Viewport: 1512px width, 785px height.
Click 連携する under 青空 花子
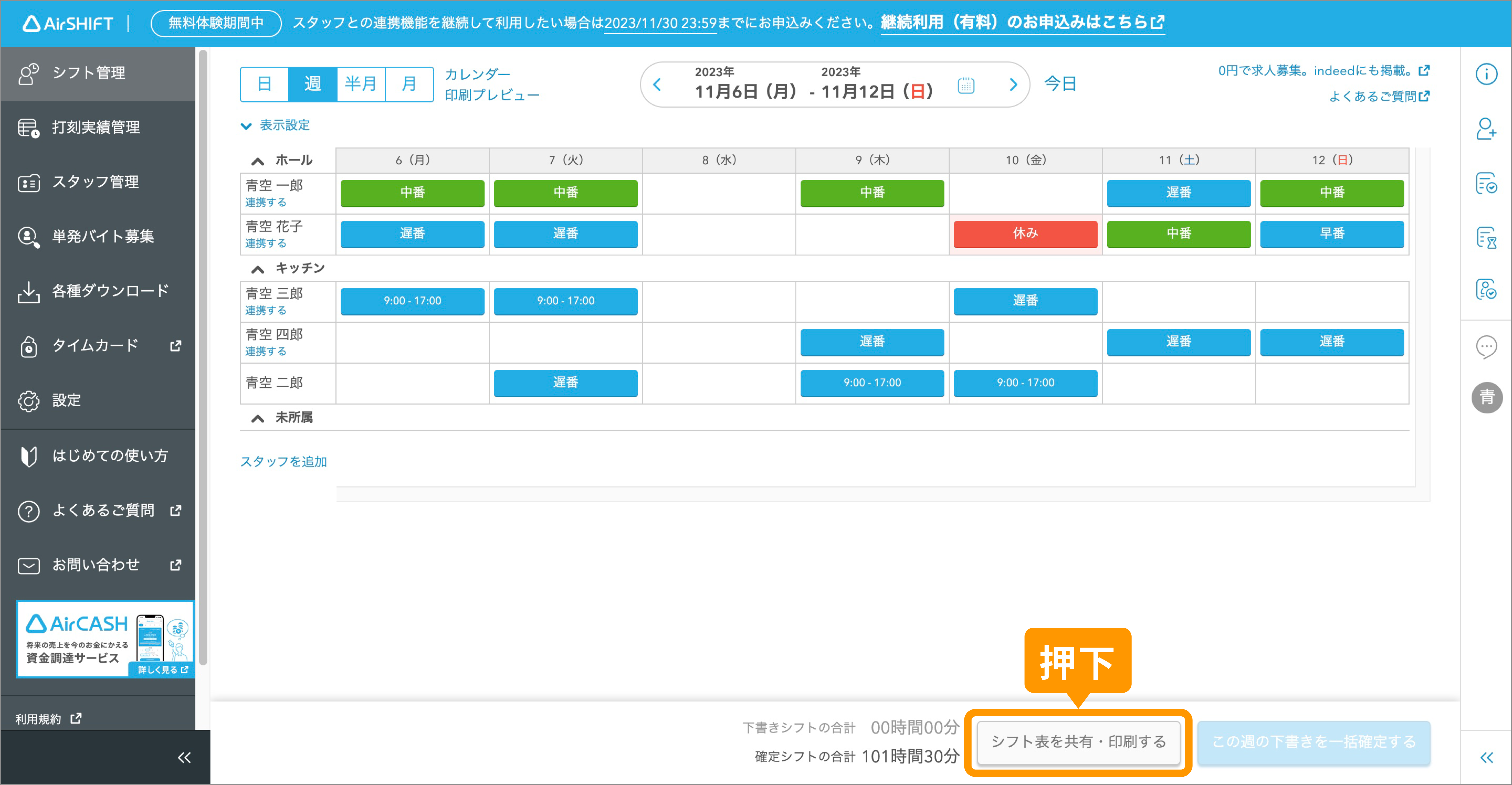pyautogui.click(x=266, y=243)
